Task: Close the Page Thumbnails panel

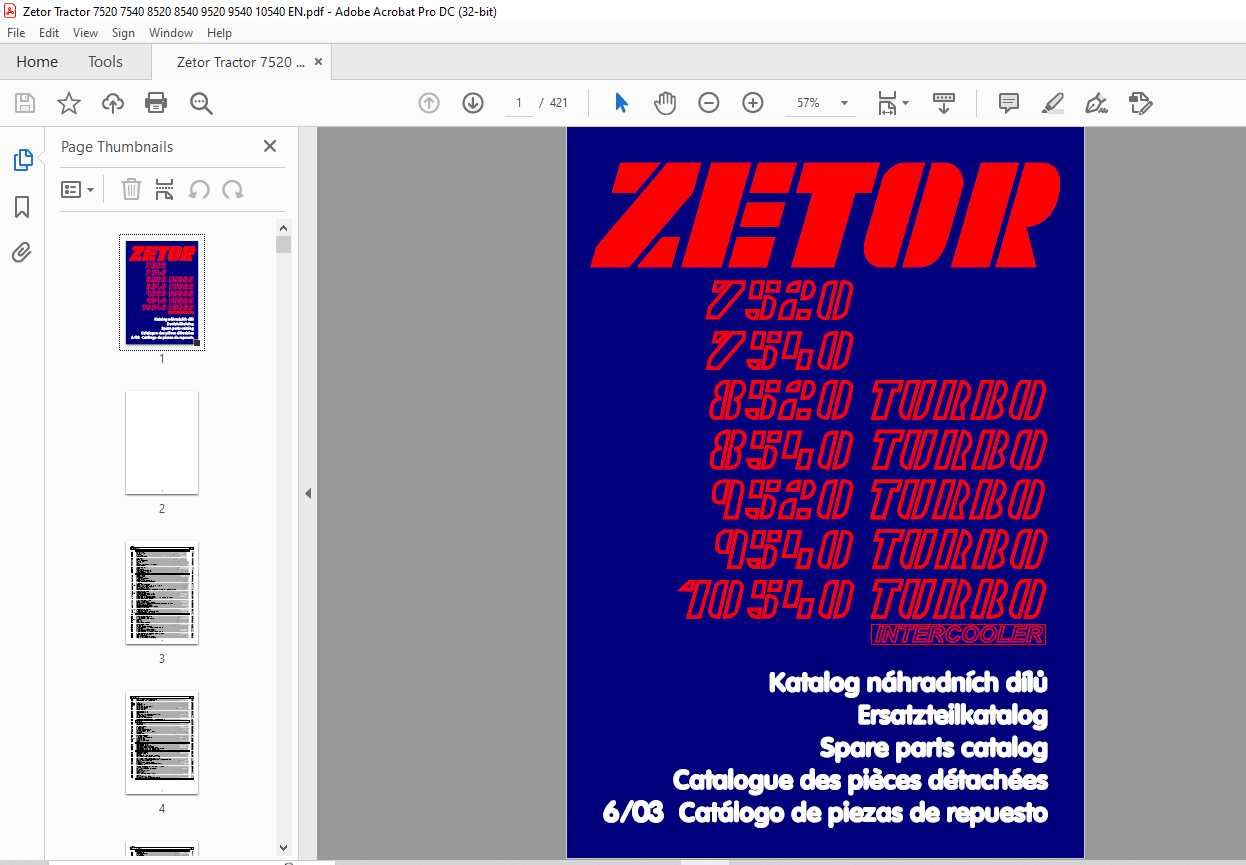Action: point(270,146)
